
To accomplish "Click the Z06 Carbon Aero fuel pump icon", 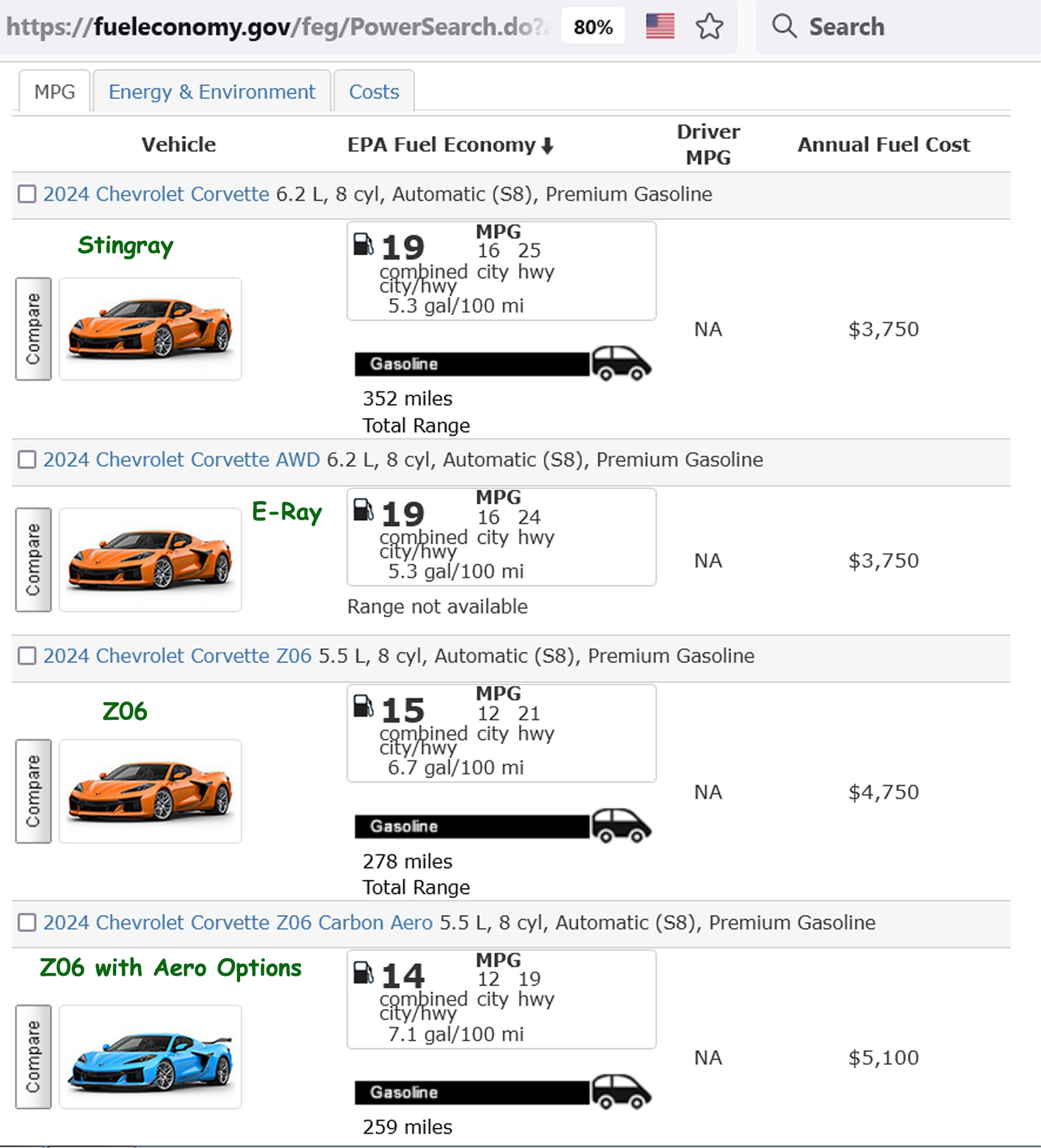I will (x=363, y=972).
